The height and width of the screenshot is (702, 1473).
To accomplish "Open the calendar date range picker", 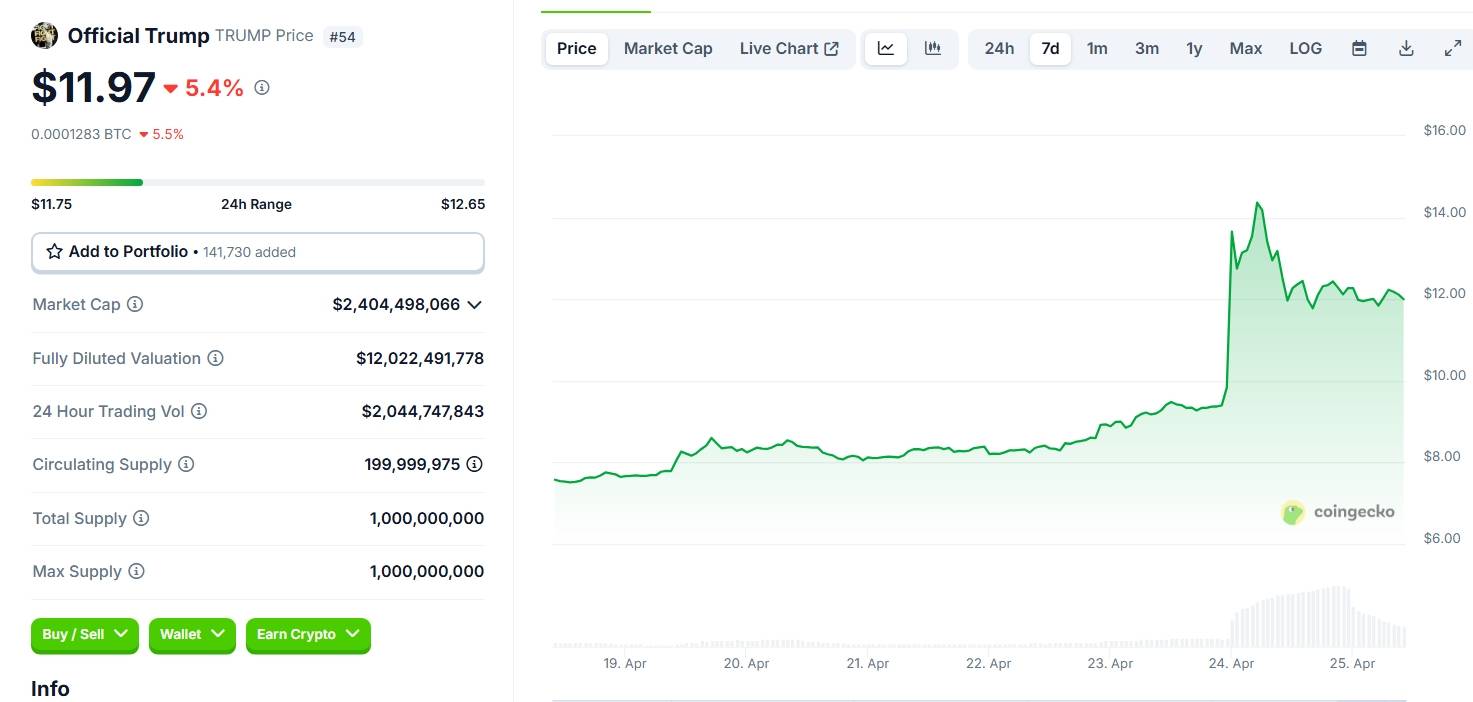I will pos(1359,48).
